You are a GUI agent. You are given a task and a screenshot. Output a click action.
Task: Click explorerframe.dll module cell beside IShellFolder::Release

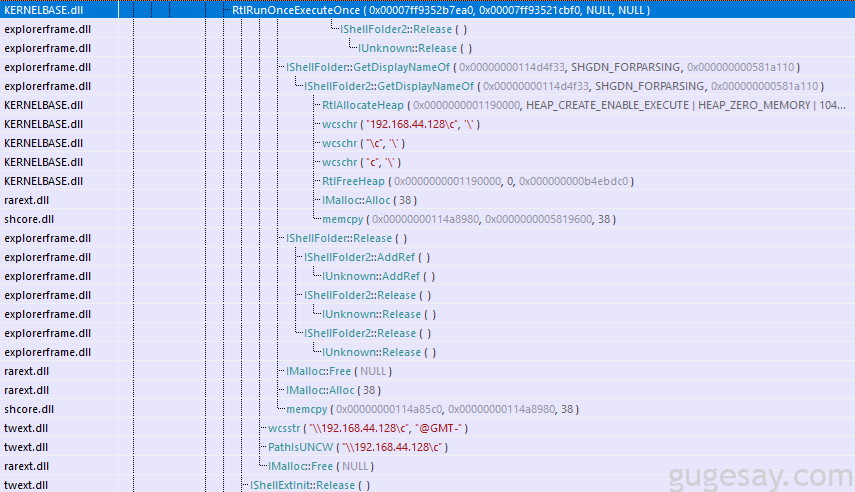coord(47,238)
